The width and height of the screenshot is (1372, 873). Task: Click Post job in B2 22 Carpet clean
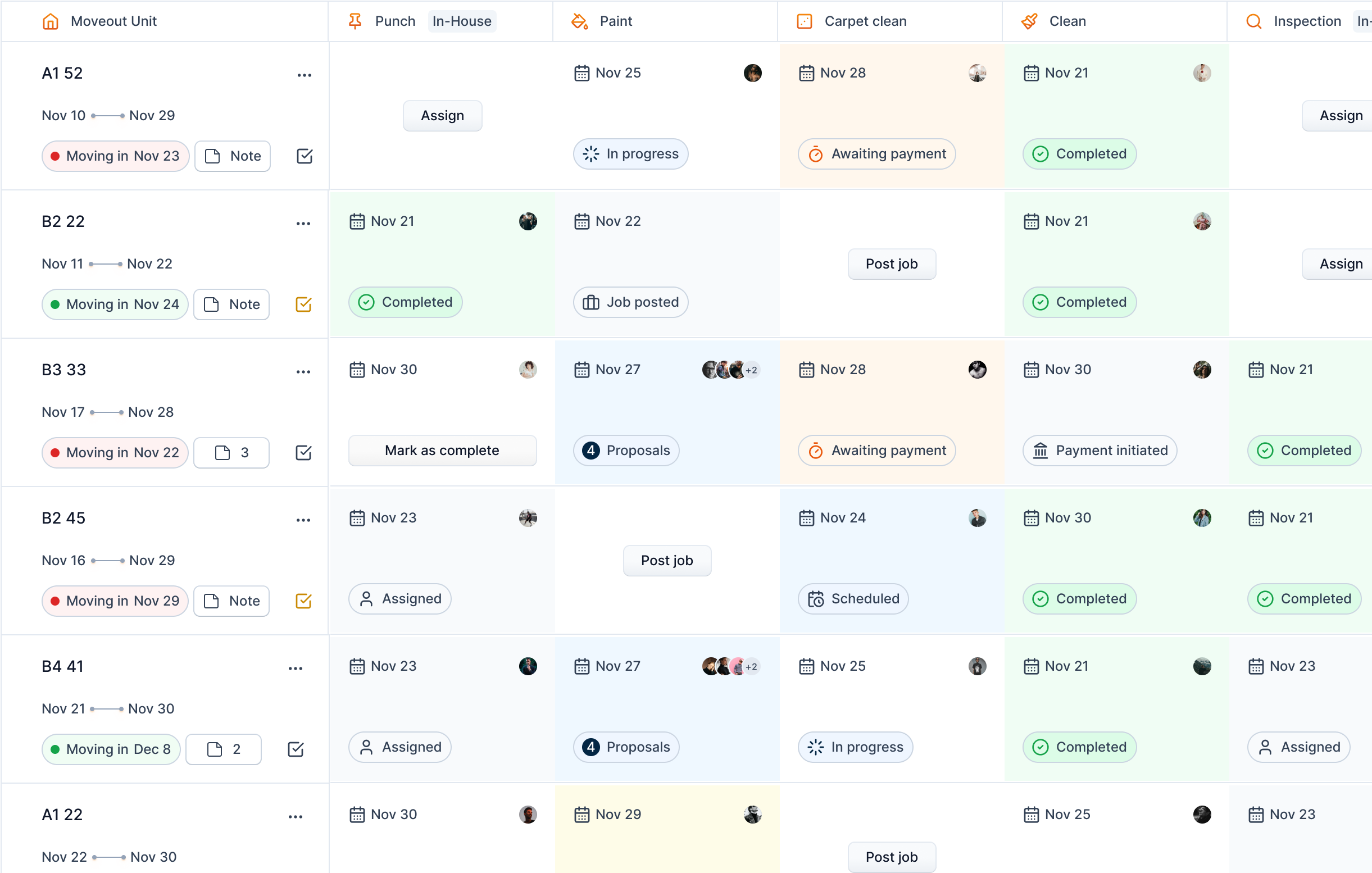891,265
